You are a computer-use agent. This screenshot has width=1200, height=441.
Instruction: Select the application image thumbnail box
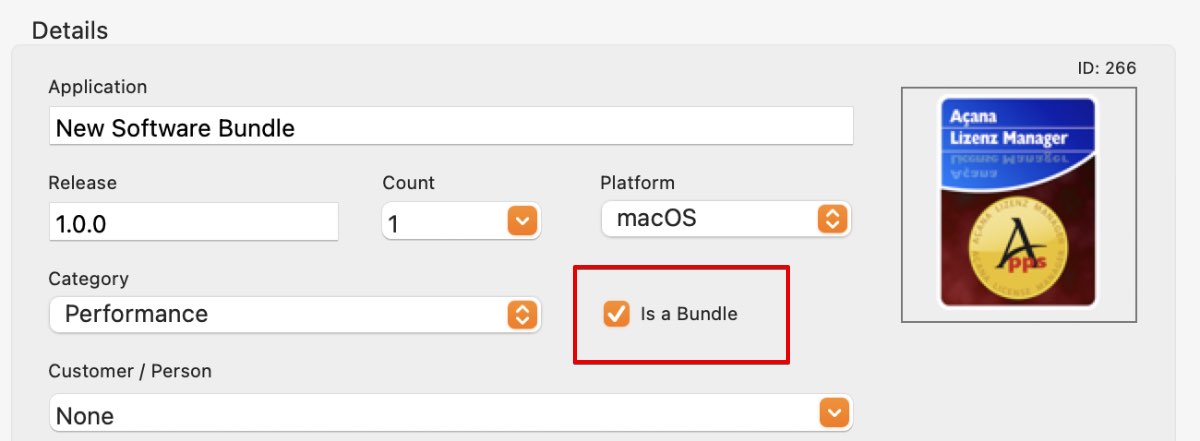tap(1018, 204)
